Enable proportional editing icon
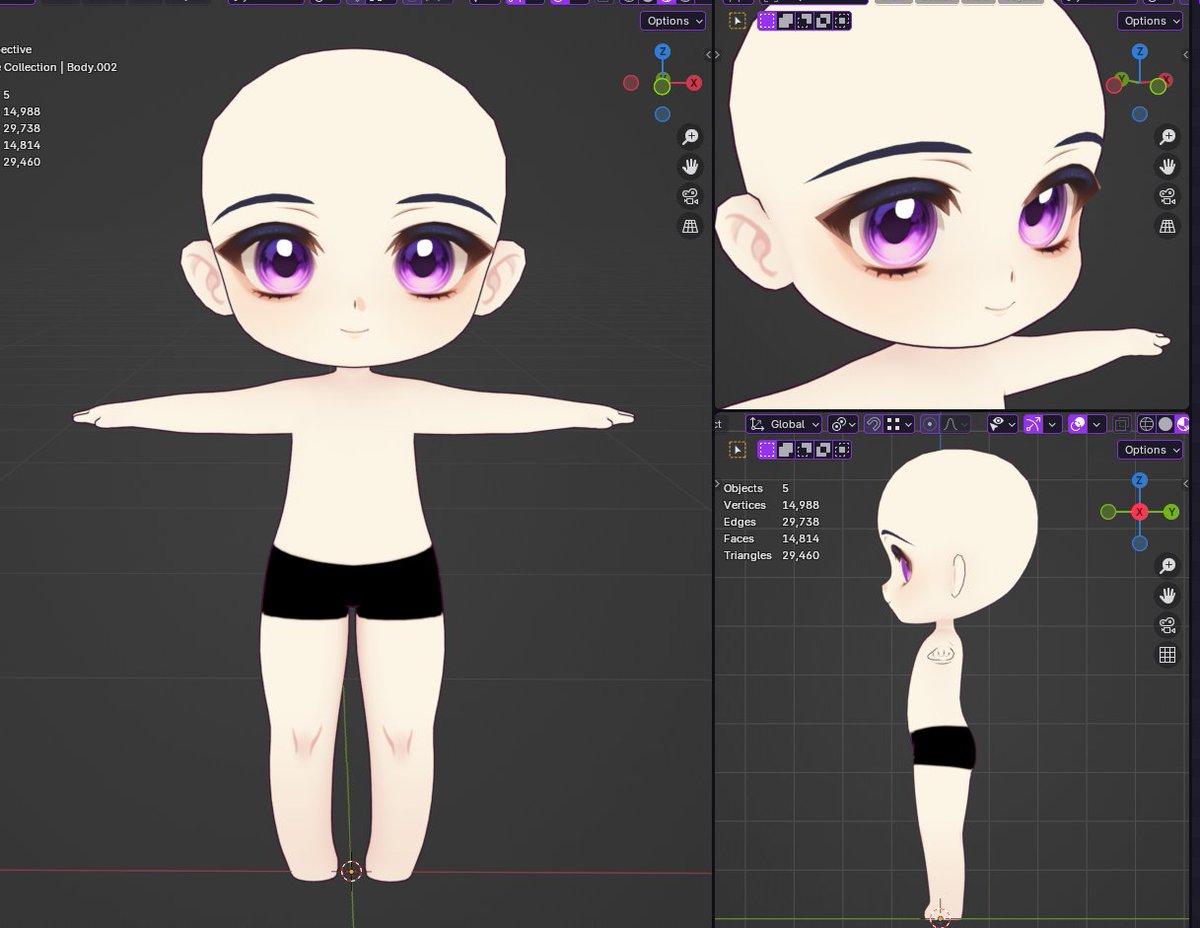The width and height of the screenshot is (1200, 928). [930, 424]
